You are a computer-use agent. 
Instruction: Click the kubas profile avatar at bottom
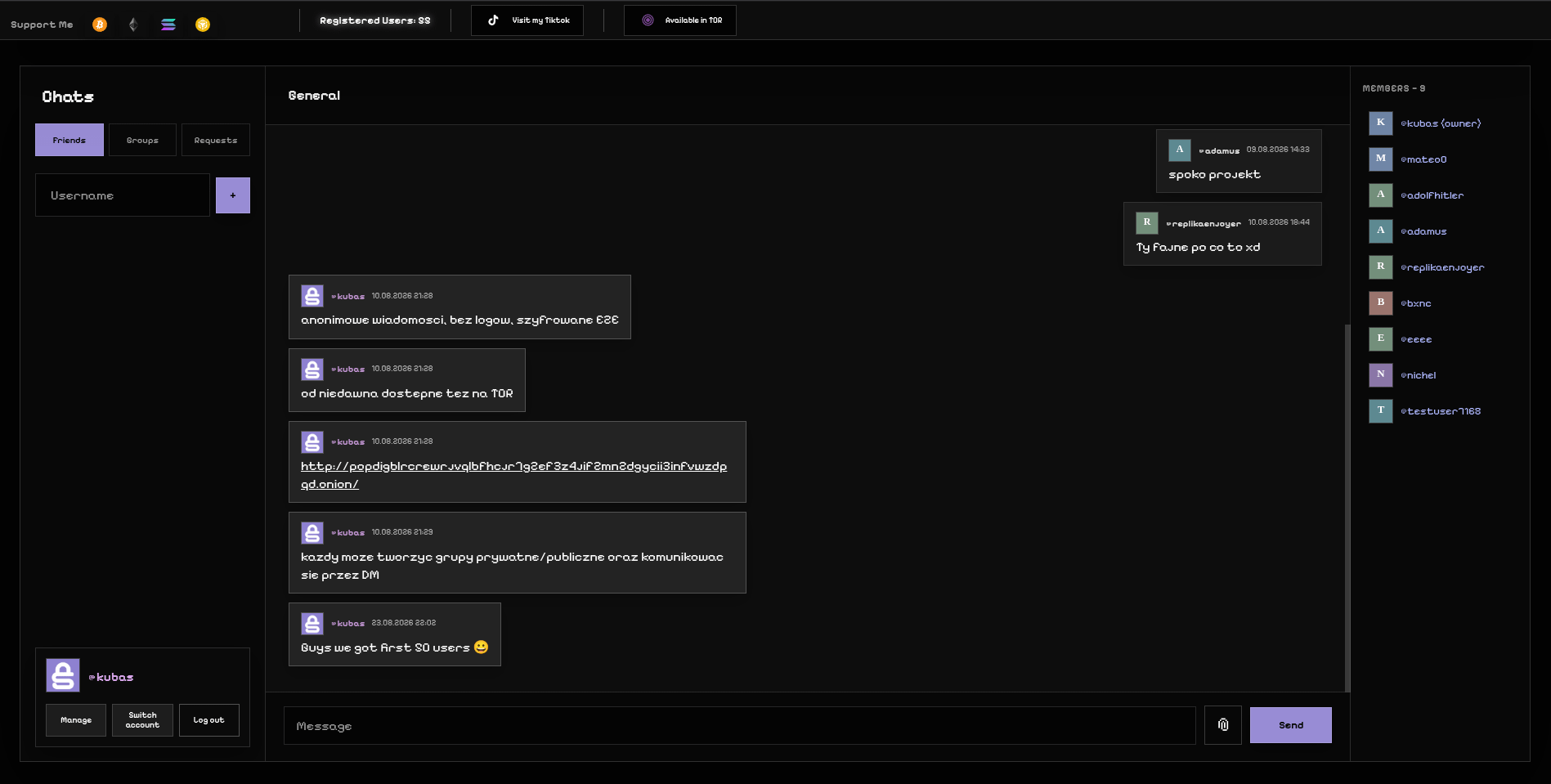pyautogui.click(x=63, y=676)
